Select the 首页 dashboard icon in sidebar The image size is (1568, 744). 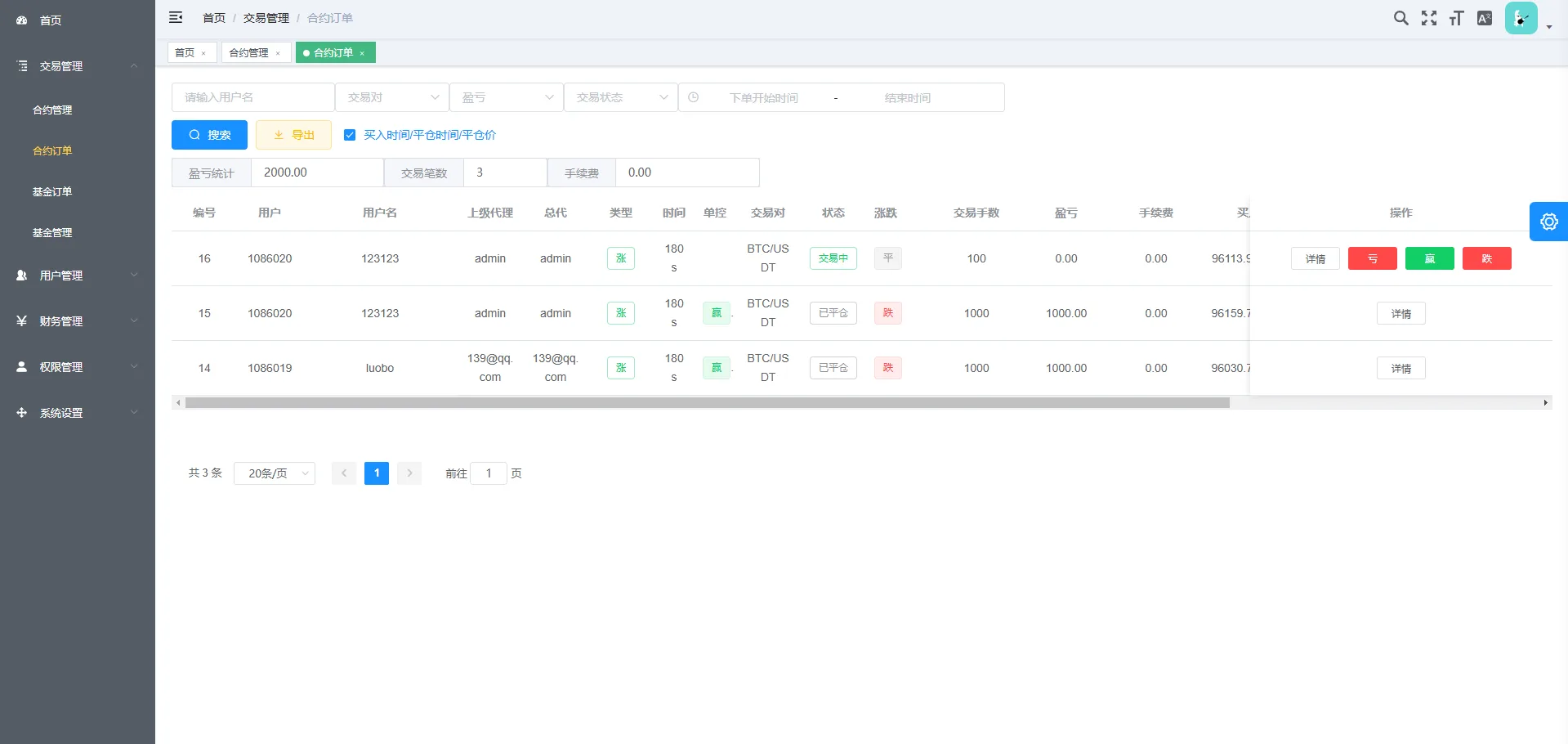tap(21, 20)
